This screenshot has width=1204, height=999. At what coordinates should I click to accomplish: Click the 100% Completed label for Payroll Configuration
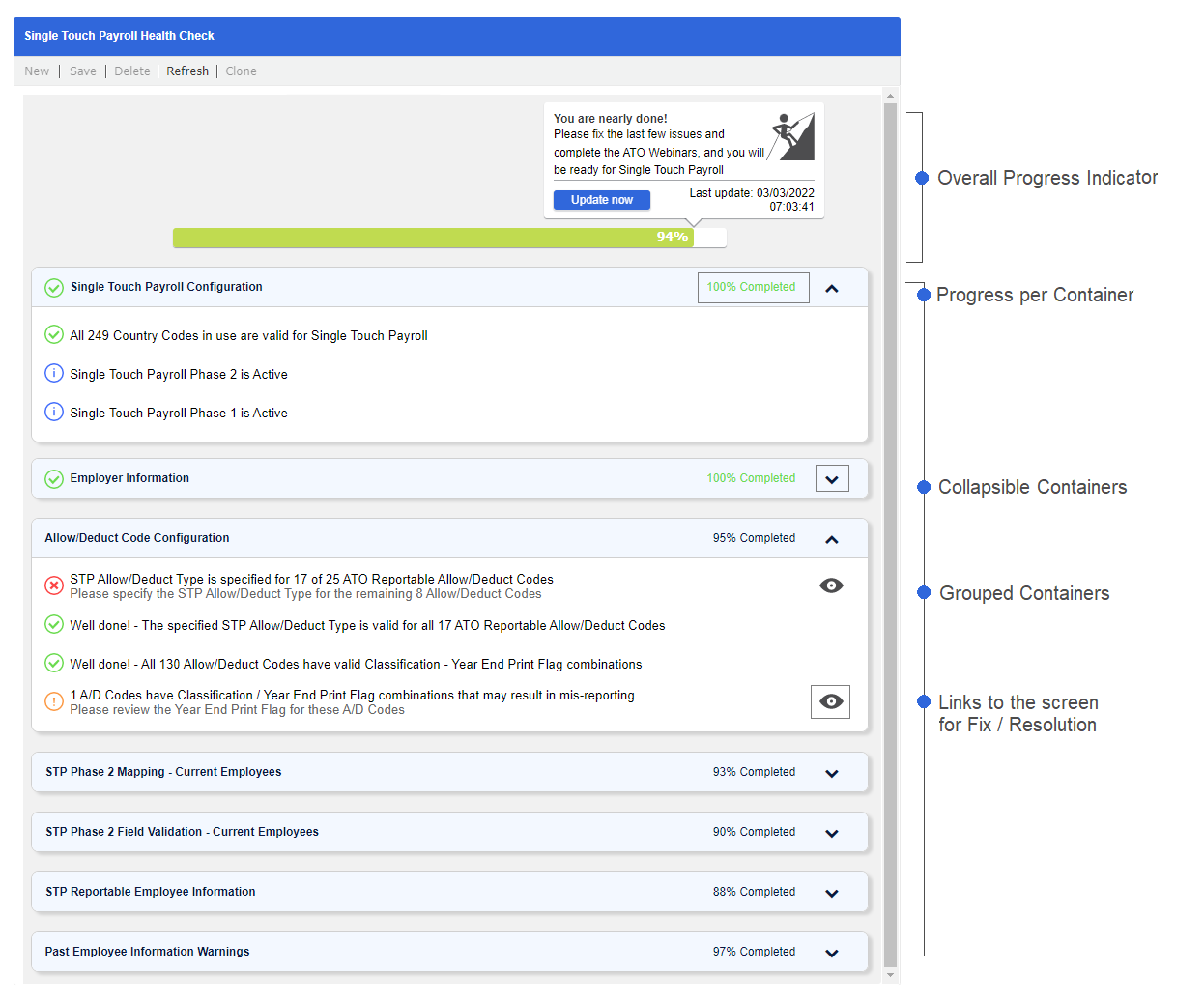(752, 288)
